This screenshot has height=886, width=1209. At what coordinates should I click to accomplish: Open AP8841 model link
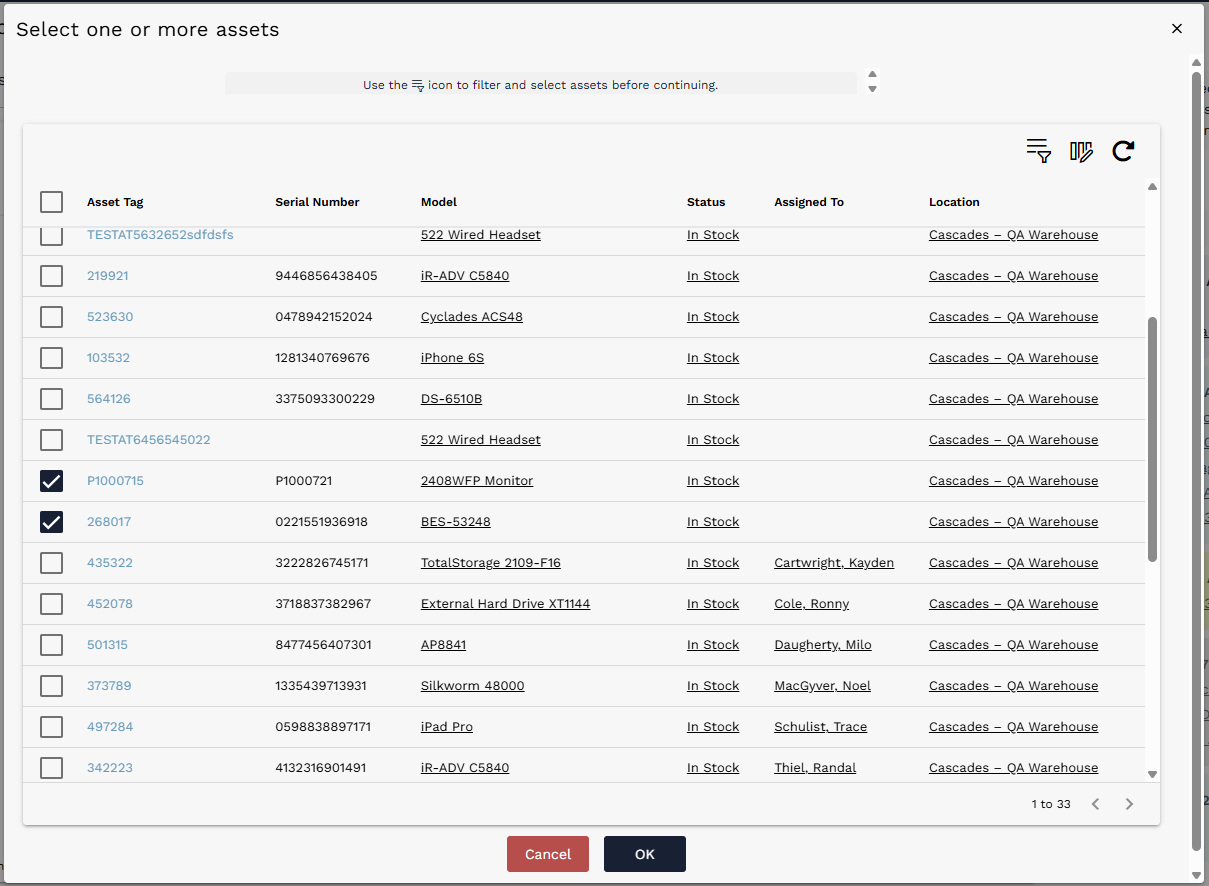point(443,645)
